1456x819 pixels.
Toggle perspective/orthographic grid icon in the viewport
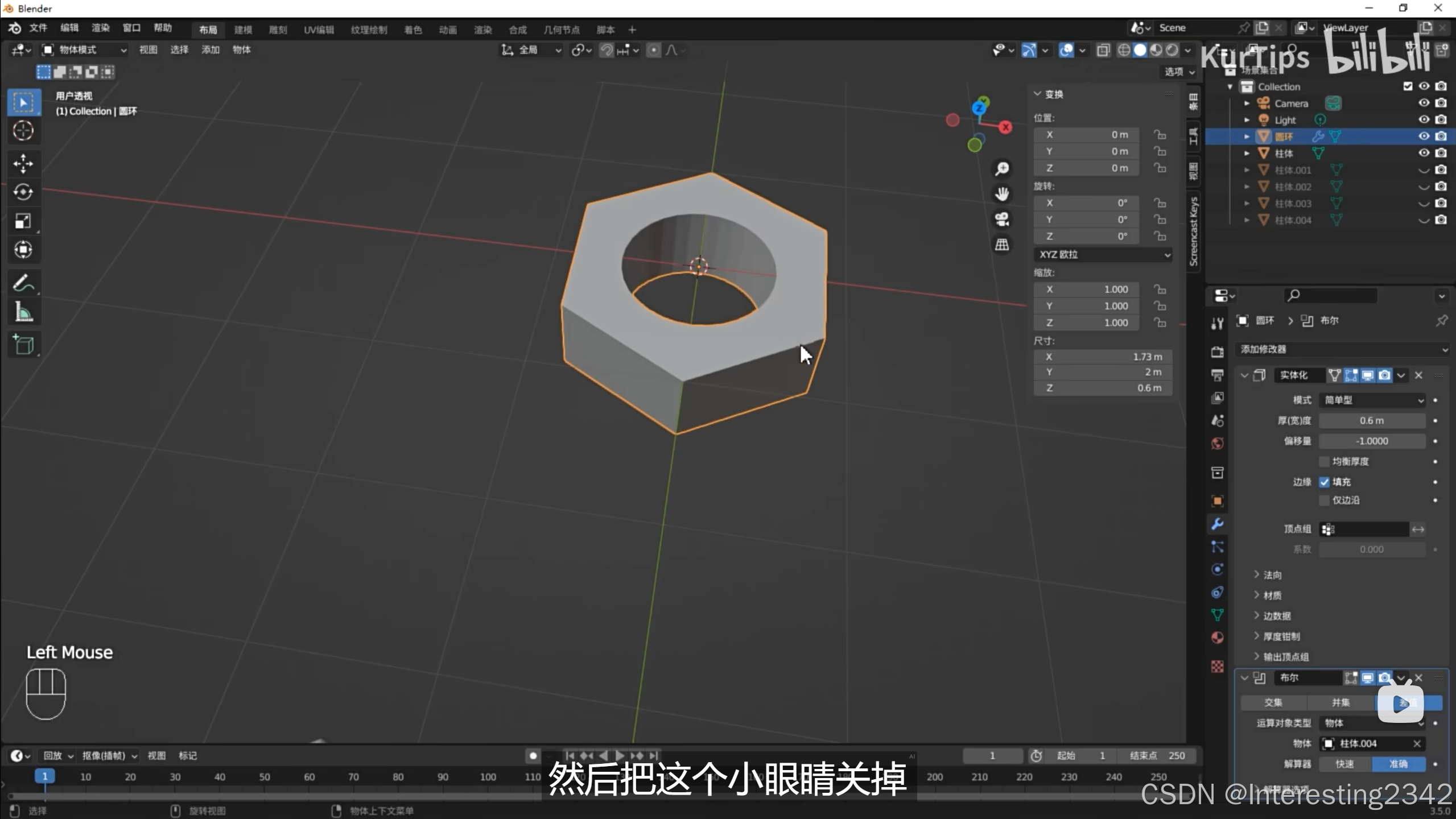pyautogui.click(x=1002, y=245)
